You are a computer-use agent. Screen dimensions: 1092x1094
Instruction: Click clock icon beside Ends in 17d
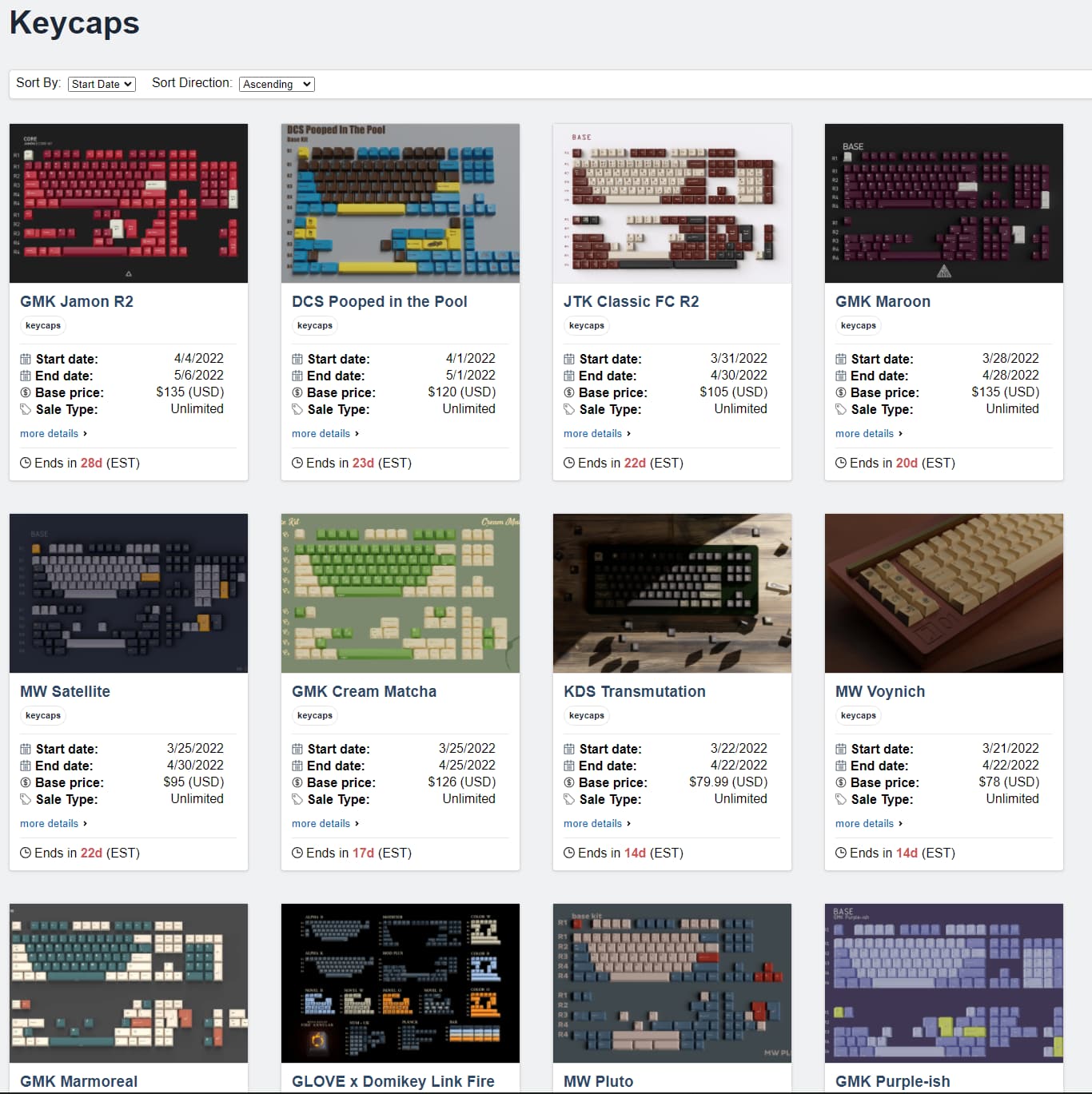coord(297,853)
